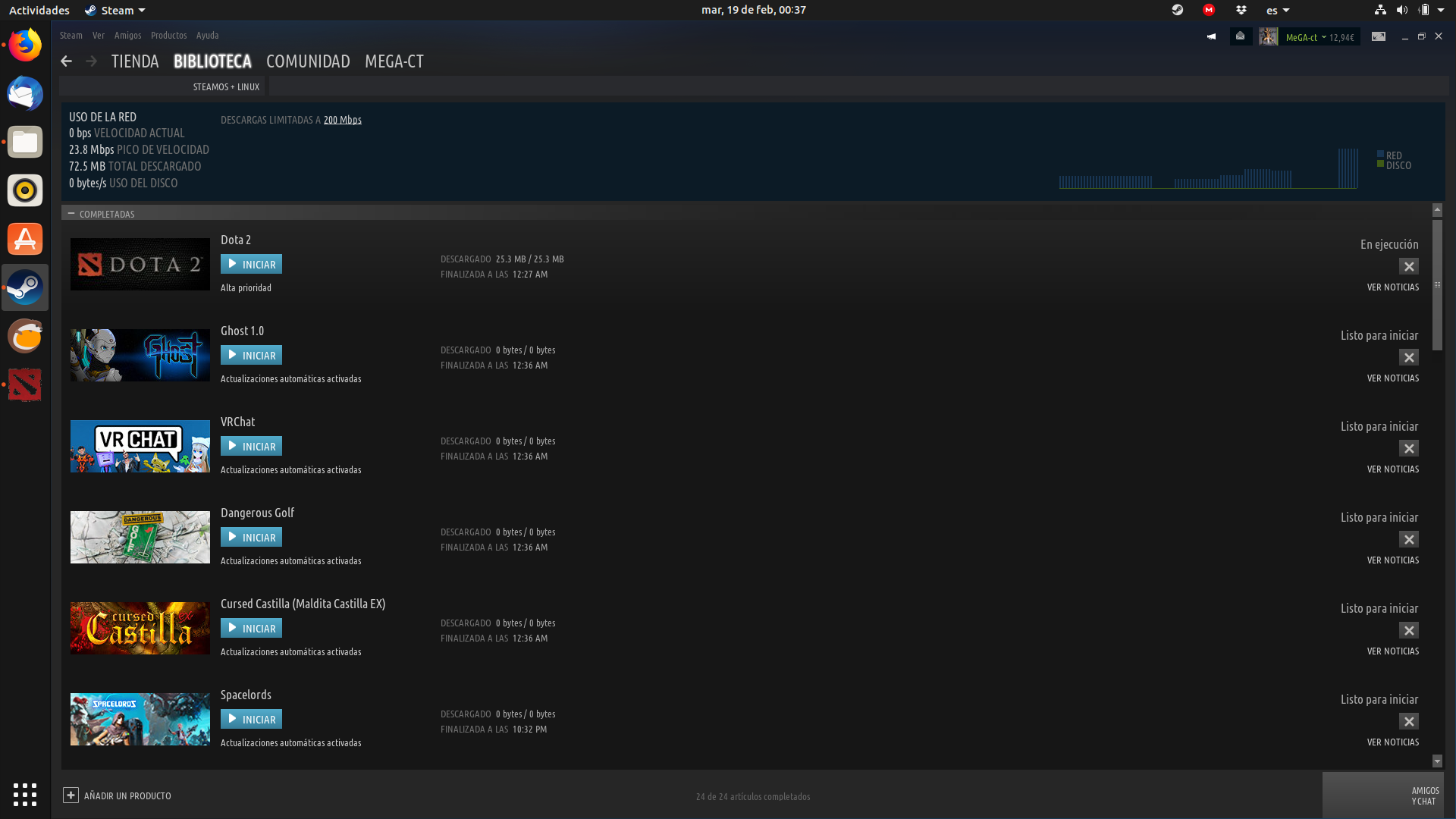The height and width of the screenshot is (819, 1456).
Task: Remove Ghost 1.0 from the completed list
Action: click(1409, 357)
